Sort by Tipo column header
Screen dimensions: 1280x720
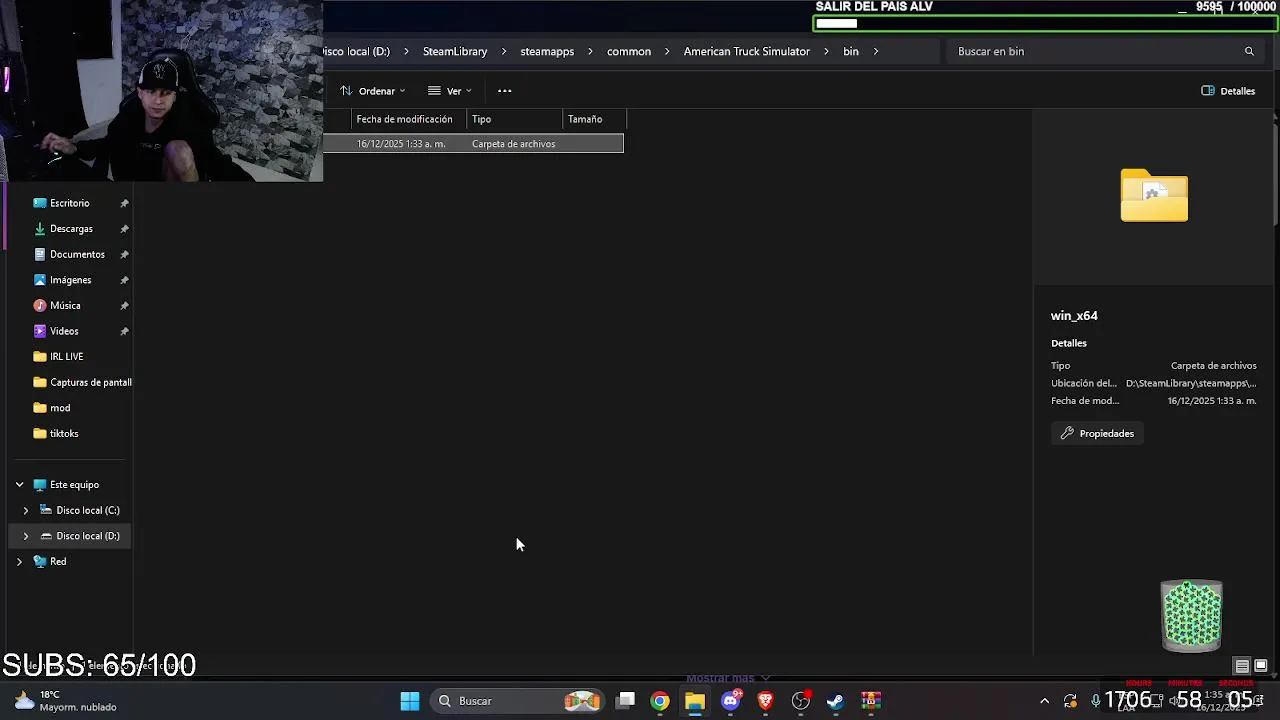[x=515, y=119]
